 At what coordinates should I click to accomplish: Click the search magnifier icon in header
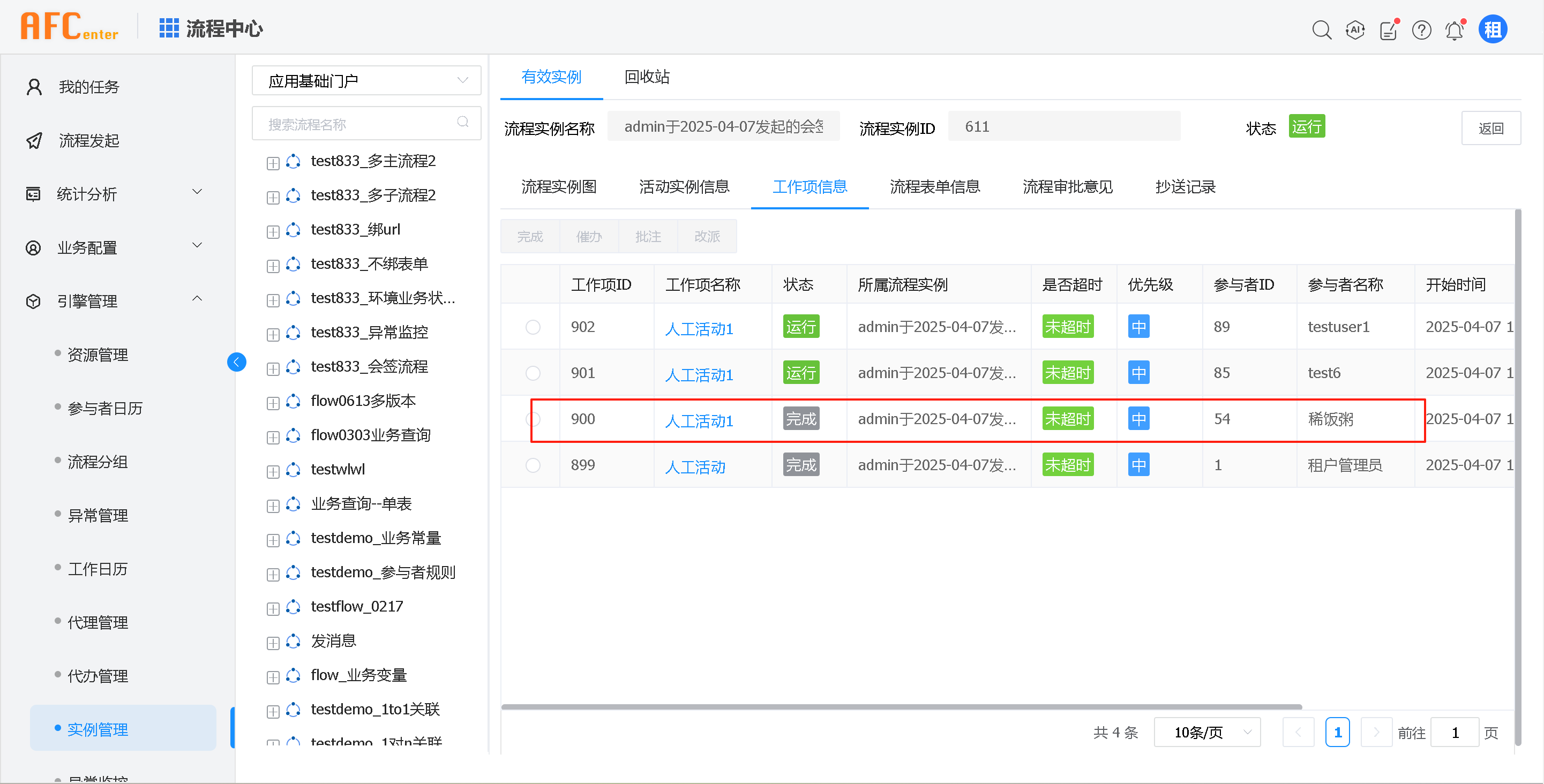coord(1321,30)
